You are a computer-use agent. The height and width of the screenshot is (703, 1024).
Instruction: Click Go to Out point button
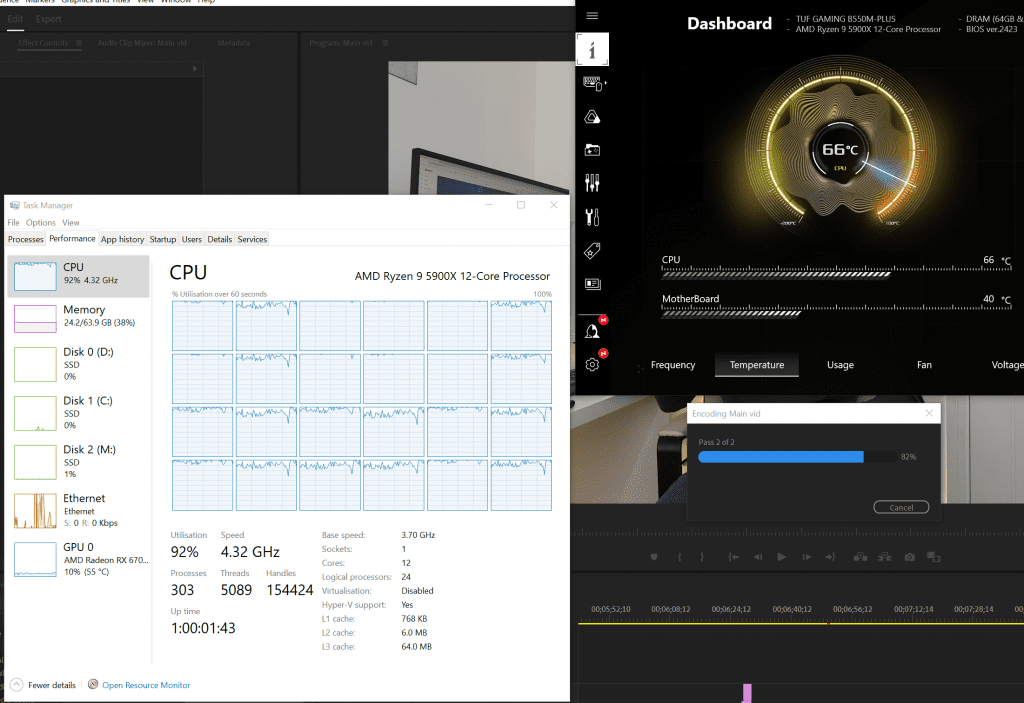(x=830, y=557)
